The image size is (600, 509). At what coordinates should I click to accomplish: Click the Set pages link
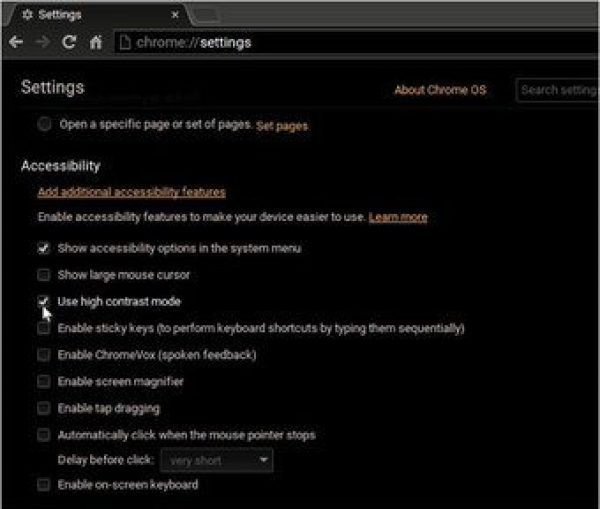point(282,126)
